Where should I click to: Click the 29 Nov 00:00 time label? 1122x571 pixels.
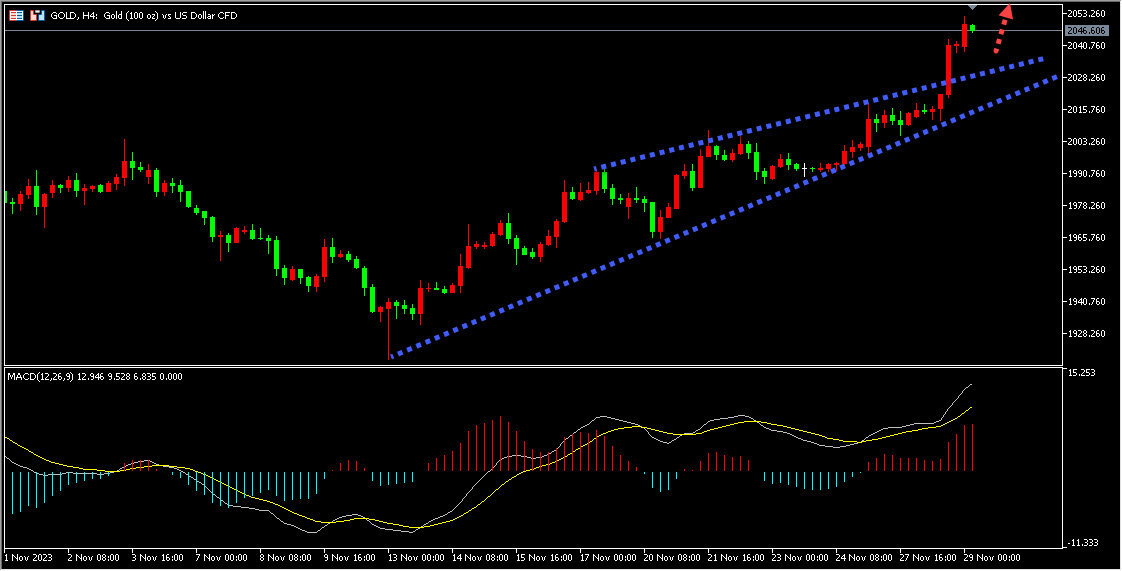(x=990, y=557)
